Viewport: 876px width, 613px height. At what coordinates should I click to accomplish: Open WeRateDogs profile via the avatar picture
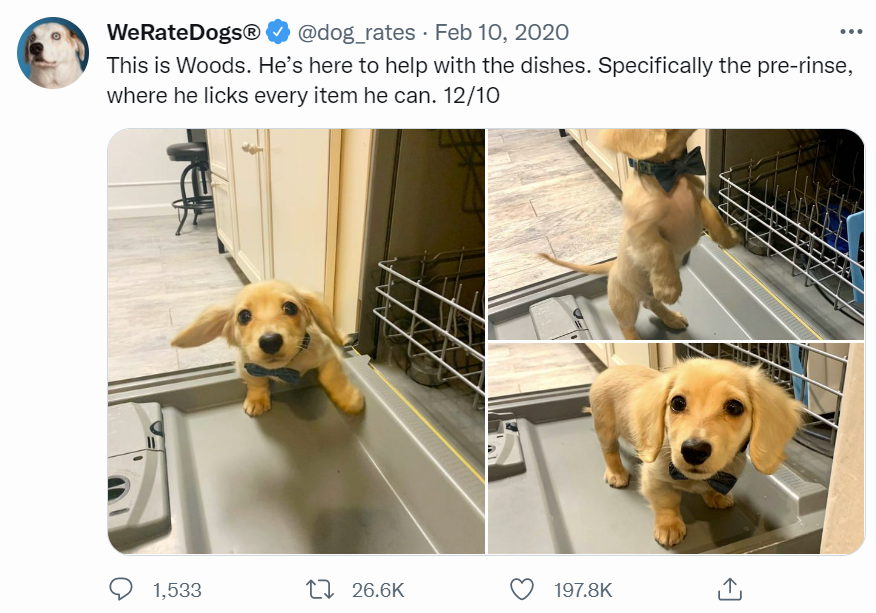click(x=53, y=46)
